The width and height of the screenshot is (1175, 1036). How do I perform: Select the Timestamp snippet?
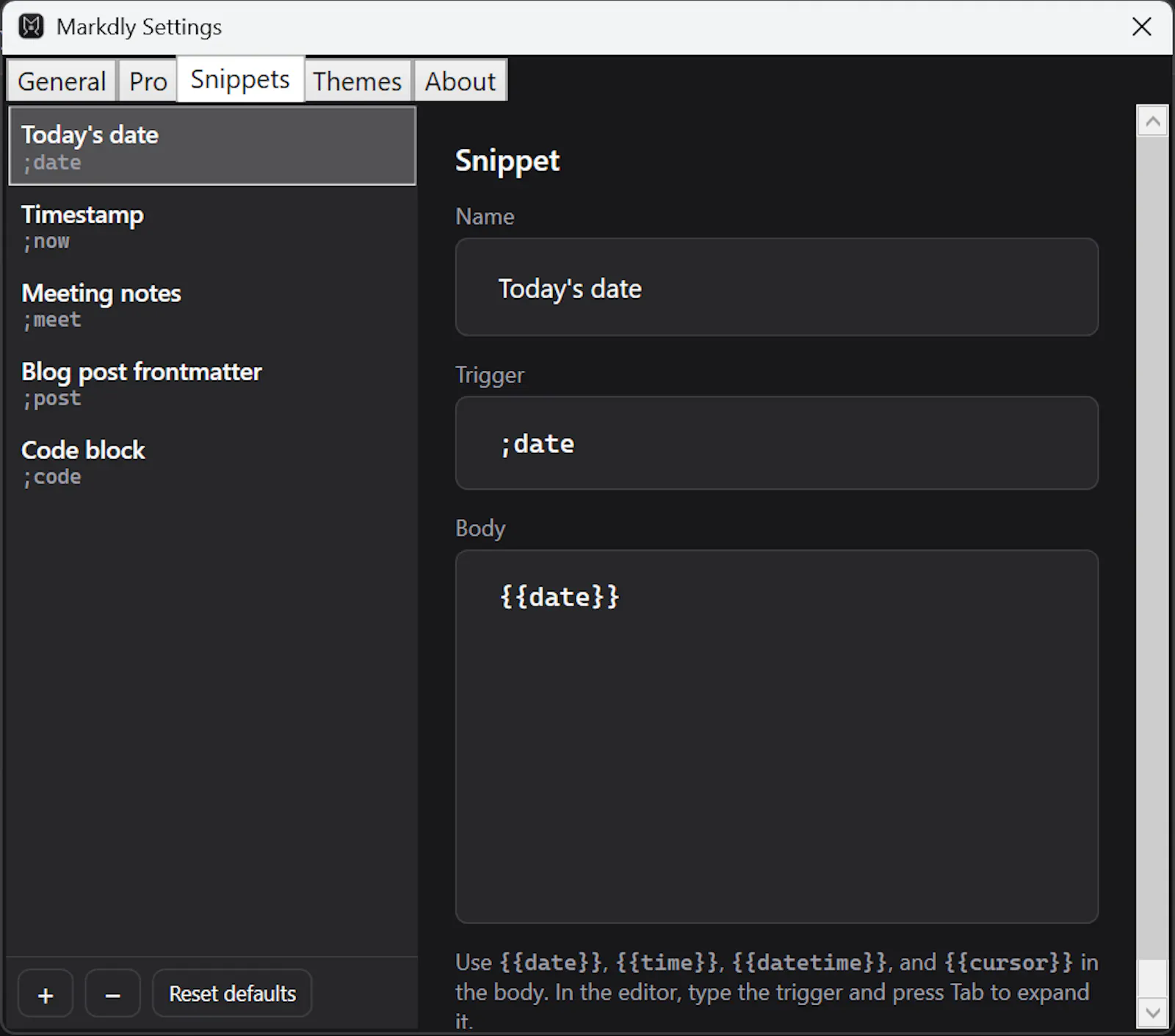[x=212, y=225]
